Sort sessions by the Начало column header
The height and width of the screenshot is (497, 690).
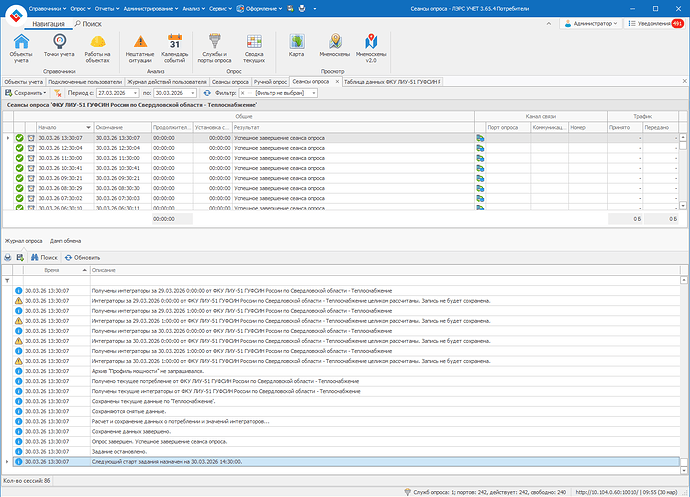click(x=64, y=127)
